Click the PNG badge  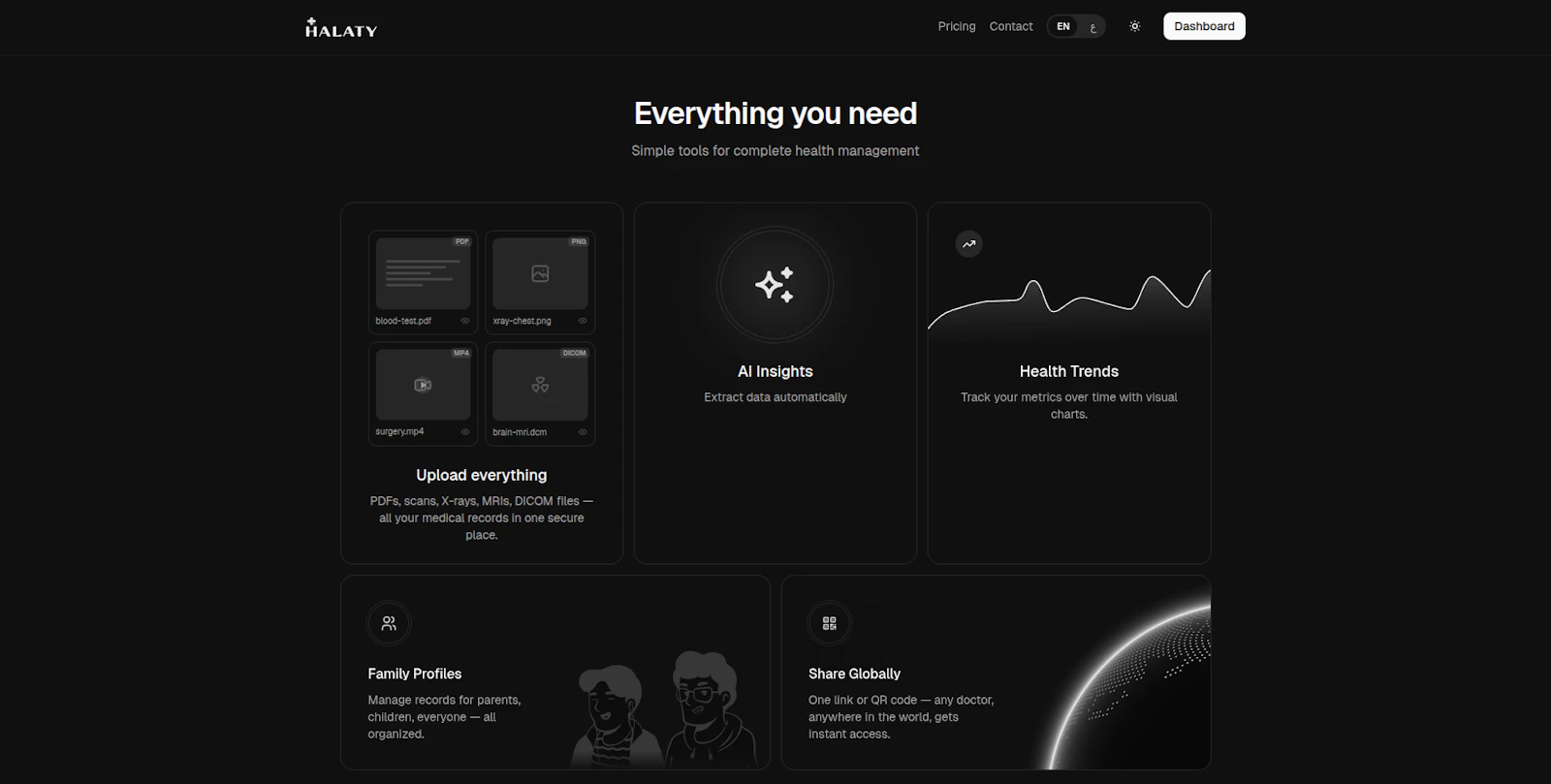(x=579, y=241)
